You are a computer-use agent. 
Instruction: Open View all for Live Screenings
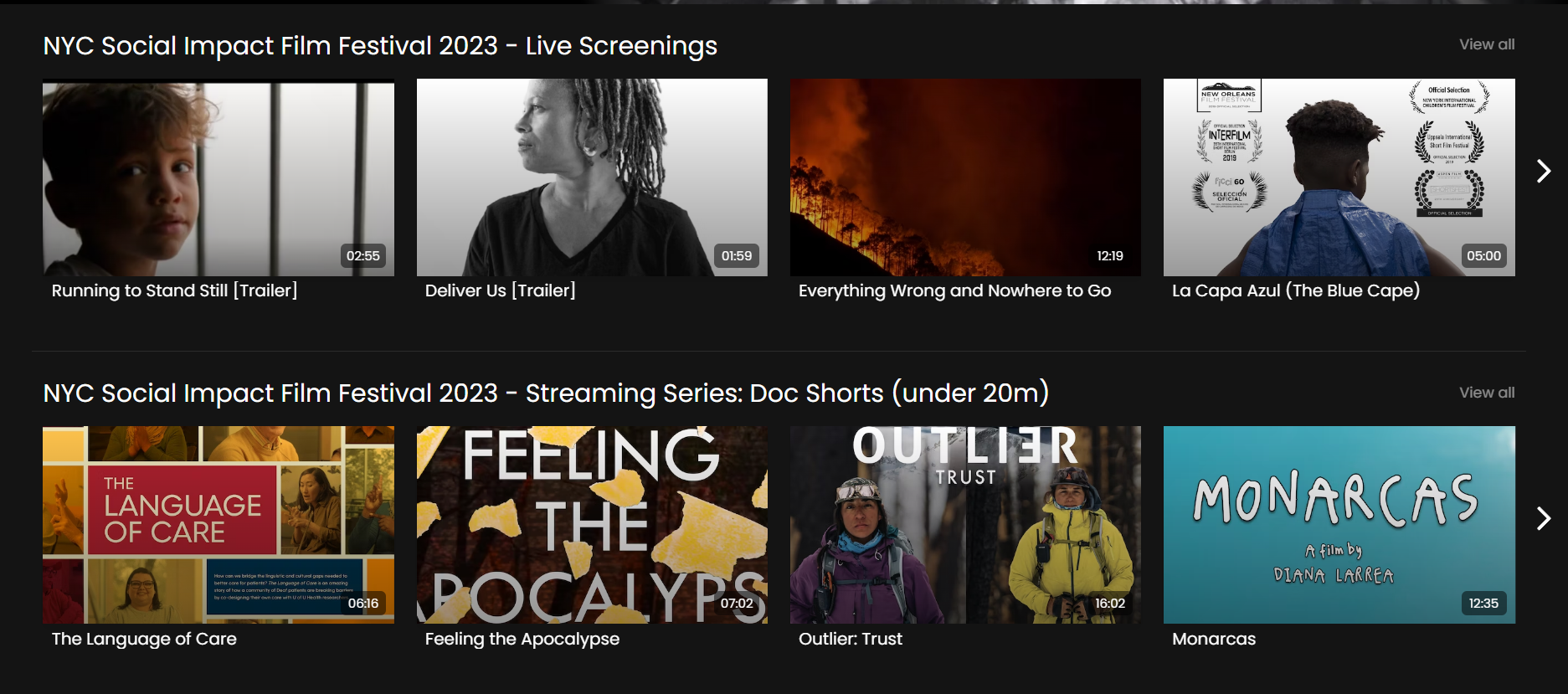tap(1487, 44)
